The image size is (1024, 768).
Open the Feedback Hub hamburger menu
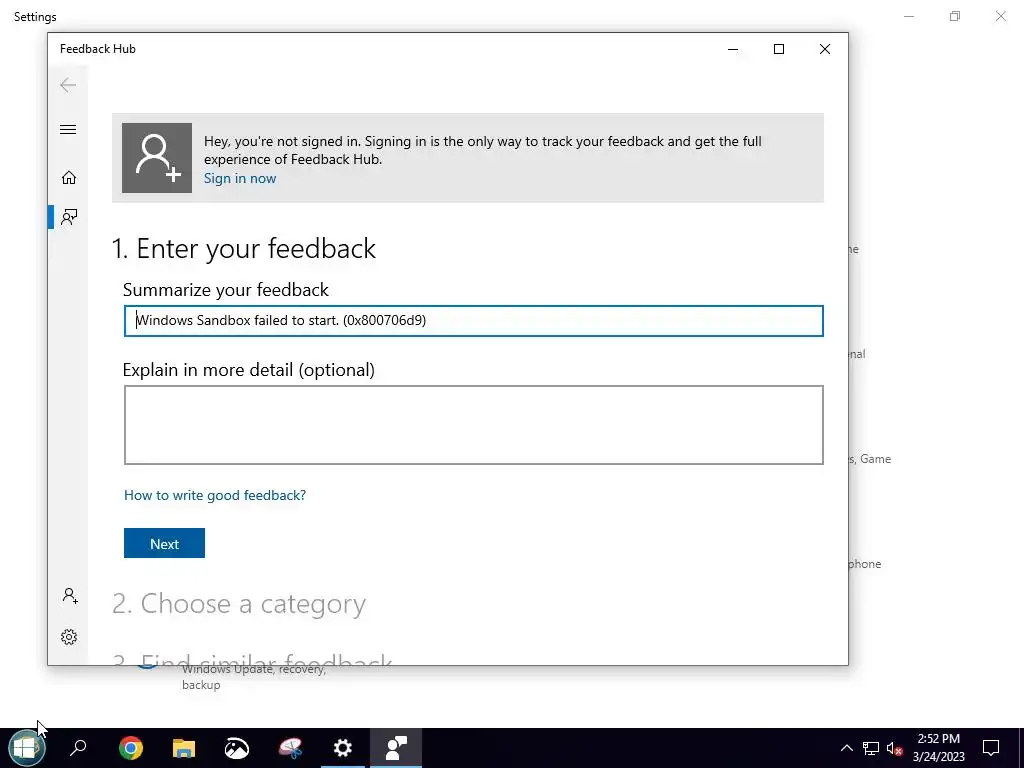pos(68,129)
